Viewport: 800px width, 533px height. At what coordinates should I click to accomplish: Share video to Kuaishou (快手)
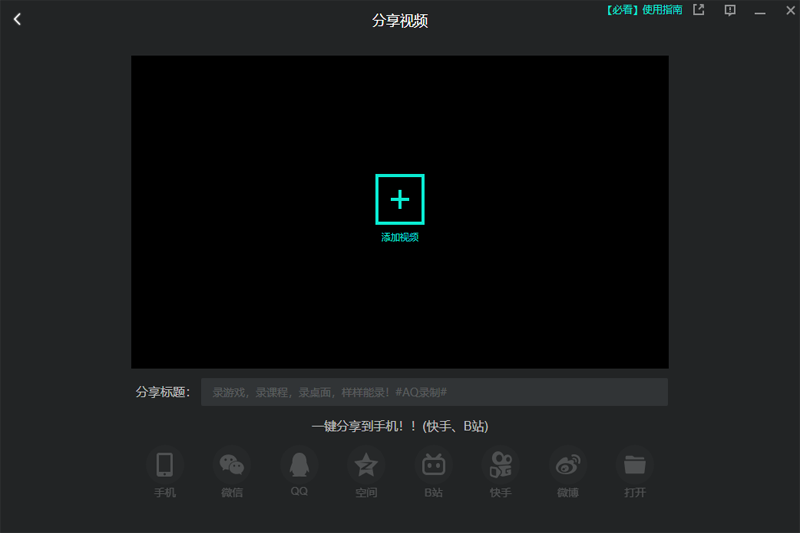point(500,465)
